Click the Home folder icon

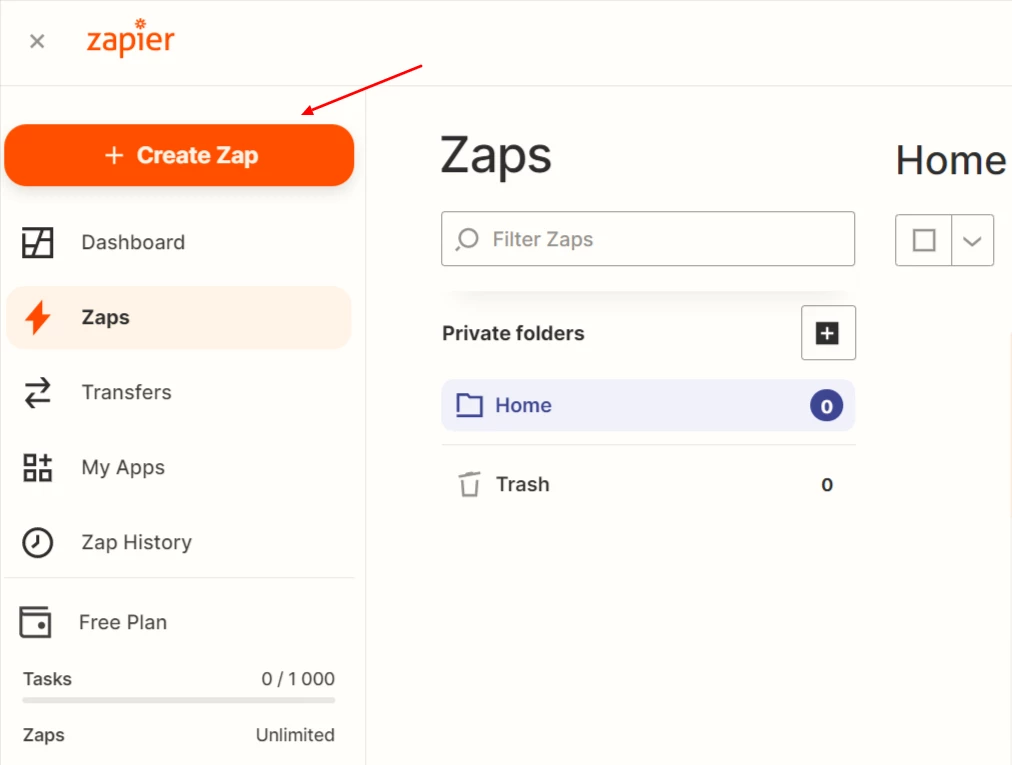point(469,405)
